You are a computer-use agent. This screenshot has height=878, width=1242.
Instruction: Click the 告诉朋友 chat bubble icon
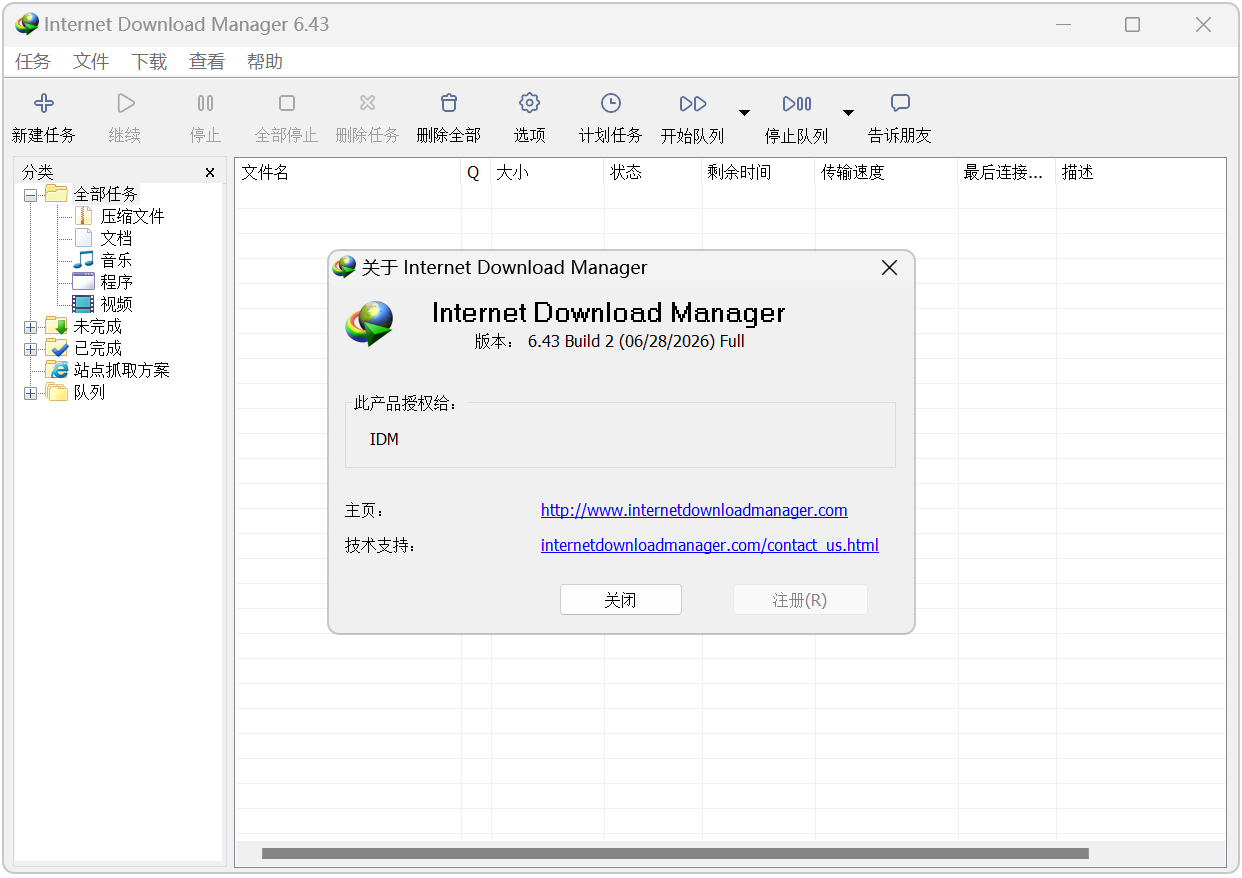tap(900, 103)
